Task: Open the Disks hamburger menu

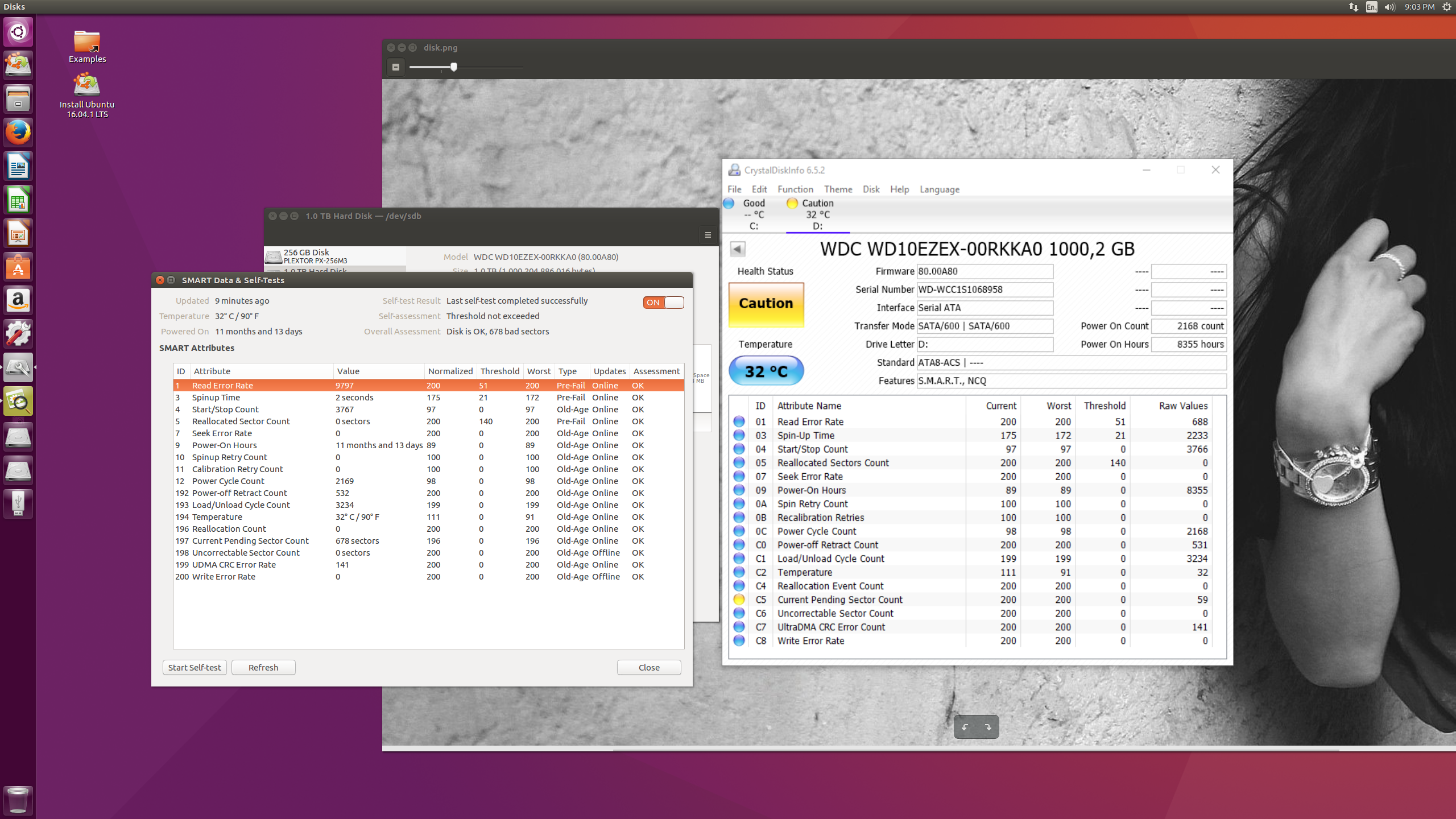Action: (708, 234)
